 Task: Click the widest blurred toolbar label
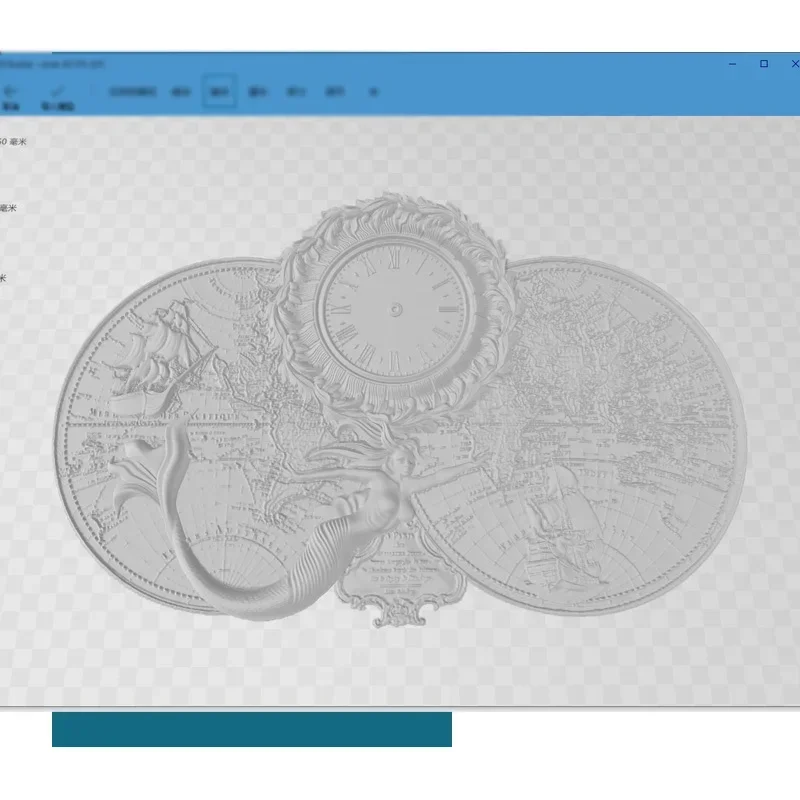tap(133, 92)
